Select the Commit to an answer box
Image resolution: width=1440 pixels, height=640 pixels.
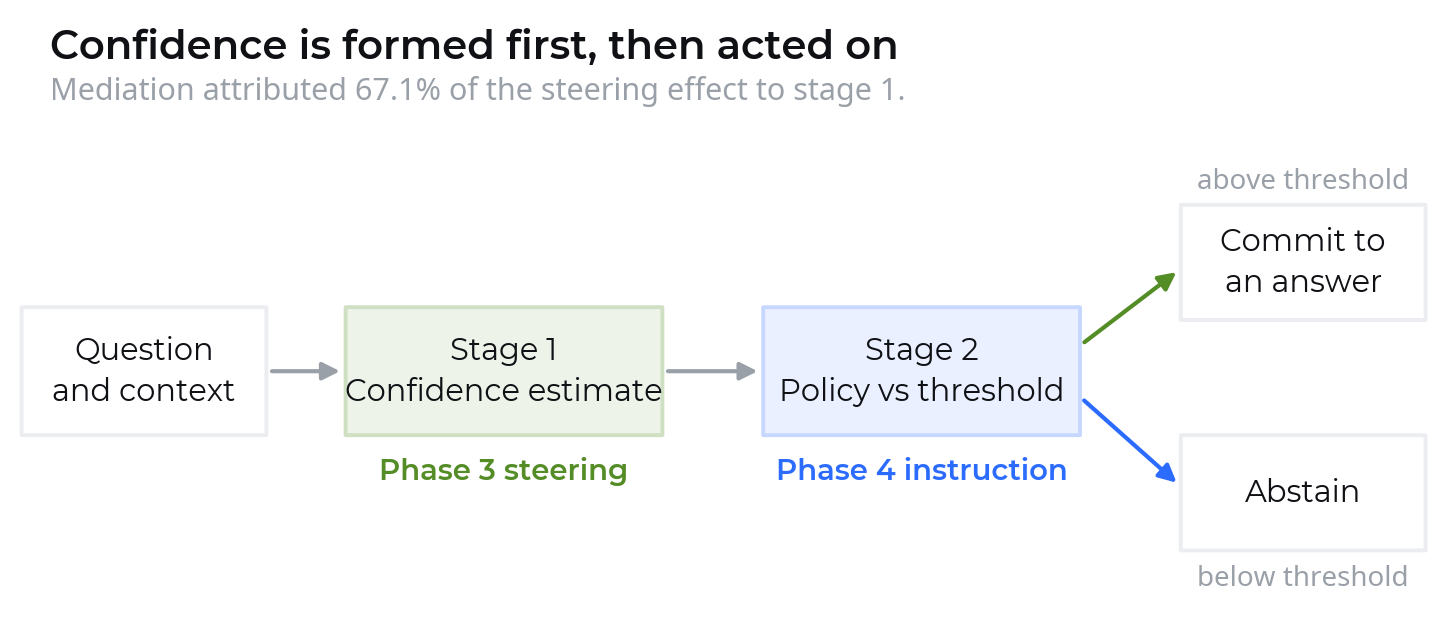[1303, 262]
